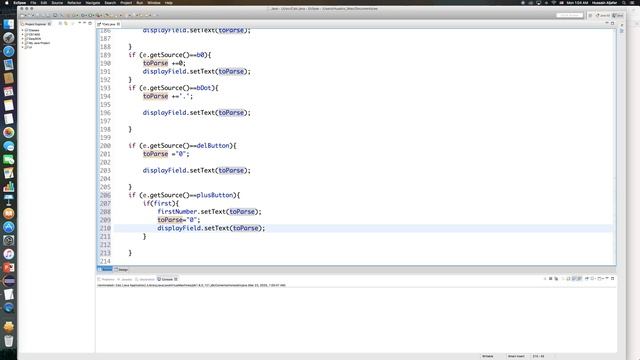Open the Source menu
The image size is (640, 360).
pyautogui.click(x=57, y=2)
